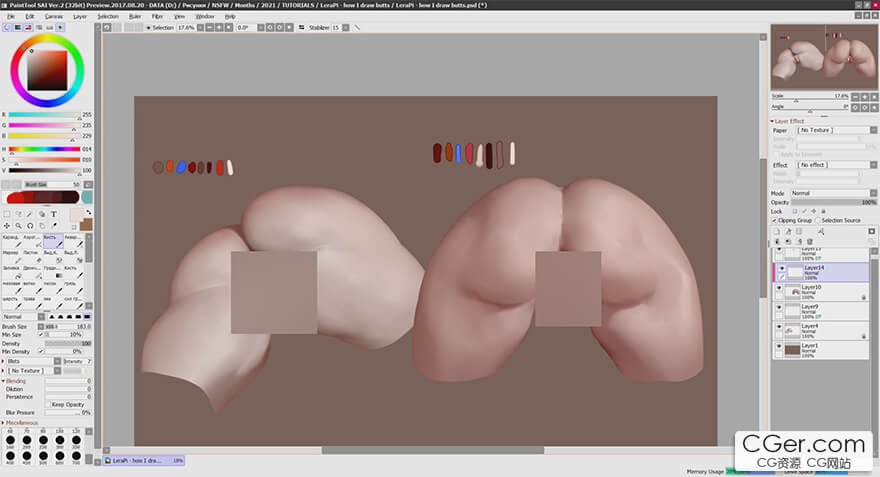Toggle Min Density pressure checkbox
880x477 pixels.
click(40, 351)
